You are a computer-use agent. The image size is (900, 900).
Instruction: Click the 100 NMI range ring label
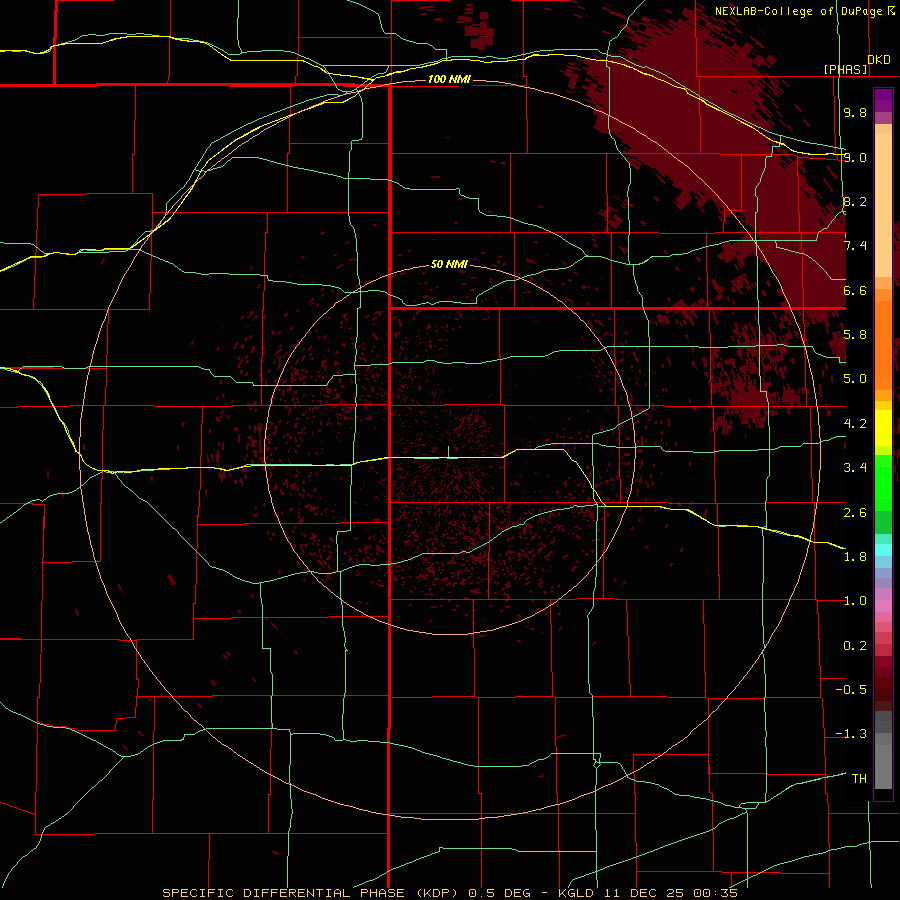tap(449, 79)
